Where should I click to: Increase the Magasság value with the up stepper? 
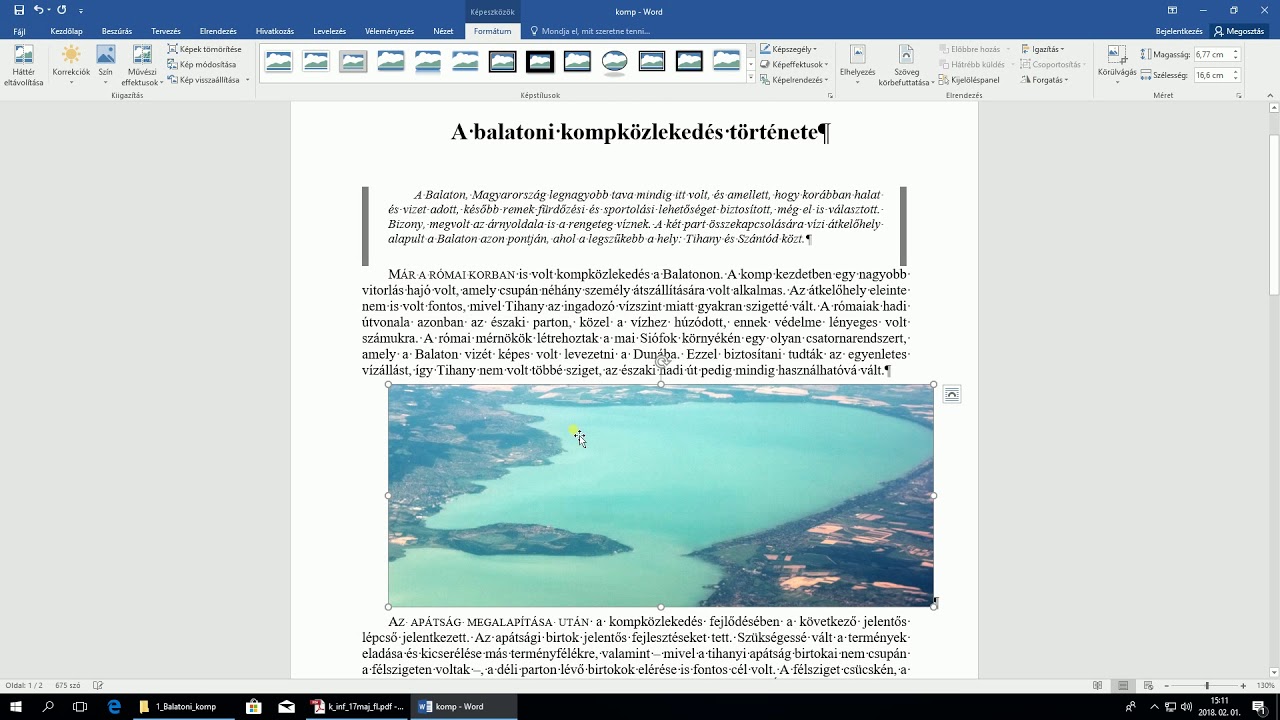(x=1236, y=52)
